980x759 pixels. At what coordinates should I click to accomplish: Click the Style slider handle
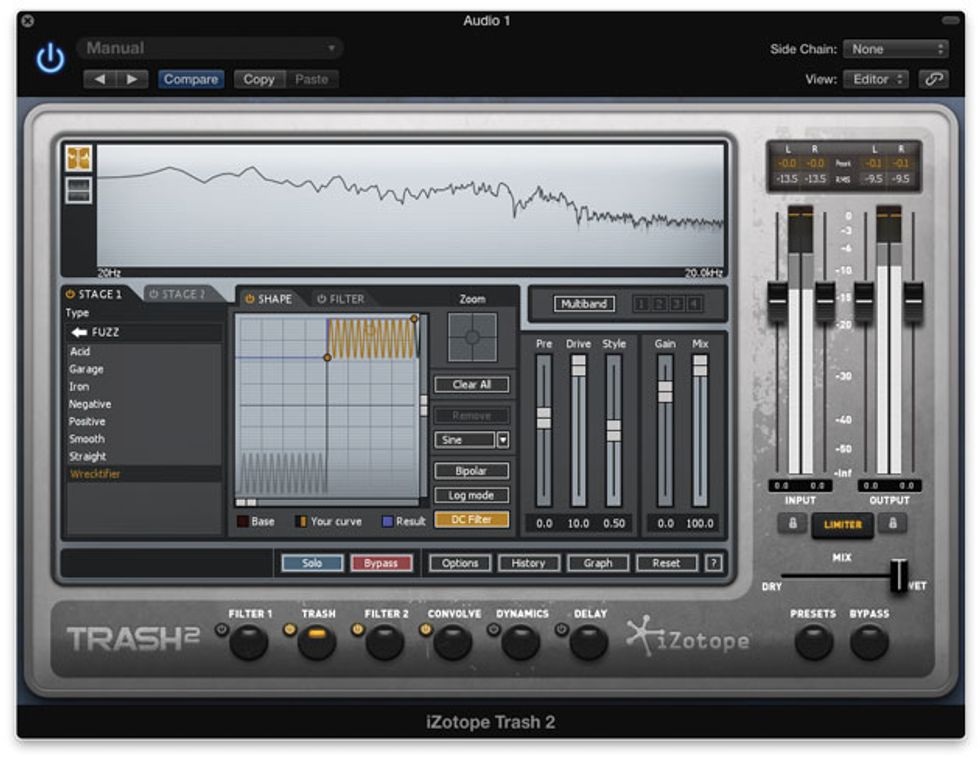pos(614,431)
